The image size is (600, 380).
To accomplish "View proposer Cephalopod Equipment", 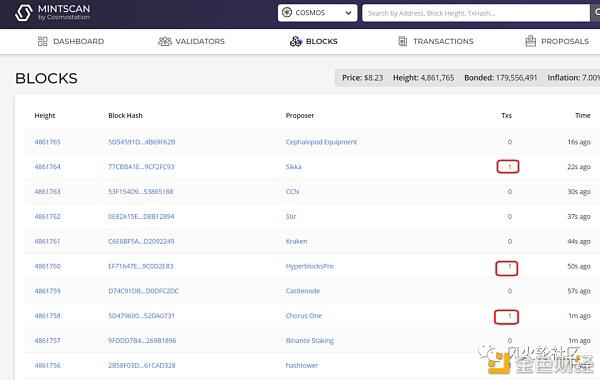I will (321, 142).
